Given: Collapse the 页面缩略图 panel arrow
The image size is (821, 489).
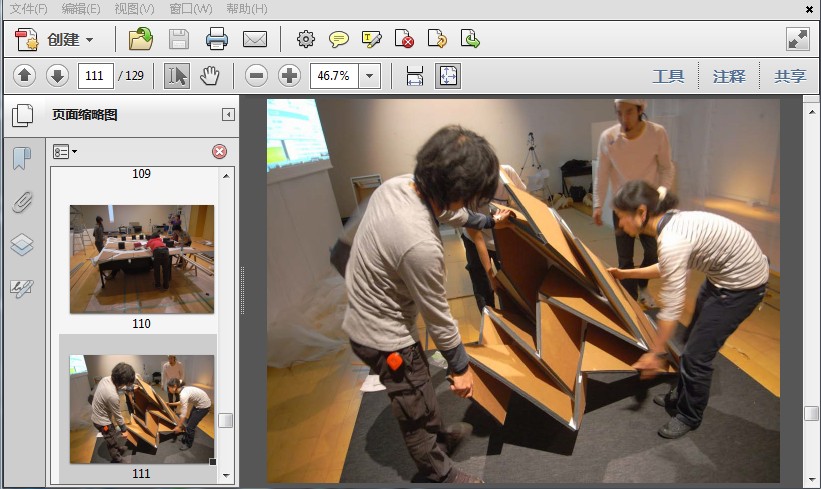Looking at the screenshot, I should pyautogui.click(x=228, y=115).
